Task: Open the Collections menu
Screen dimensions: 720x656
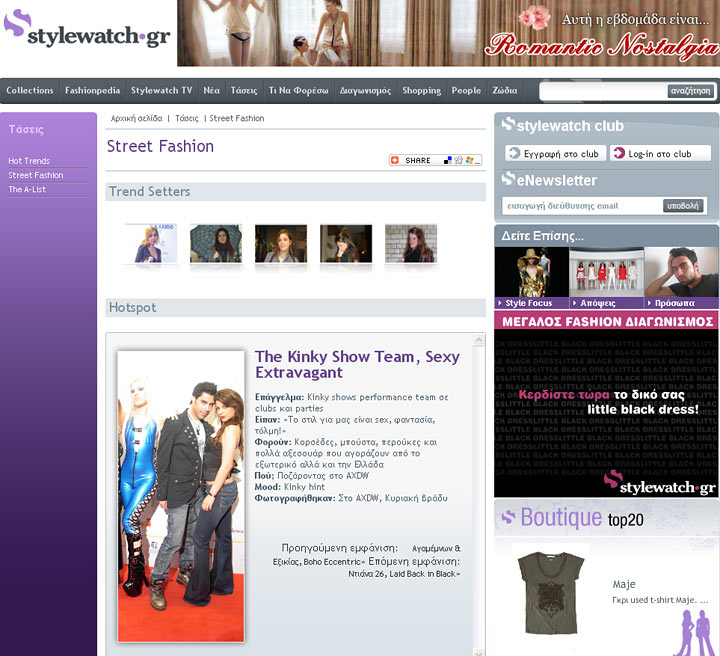Action: (30, 90)
